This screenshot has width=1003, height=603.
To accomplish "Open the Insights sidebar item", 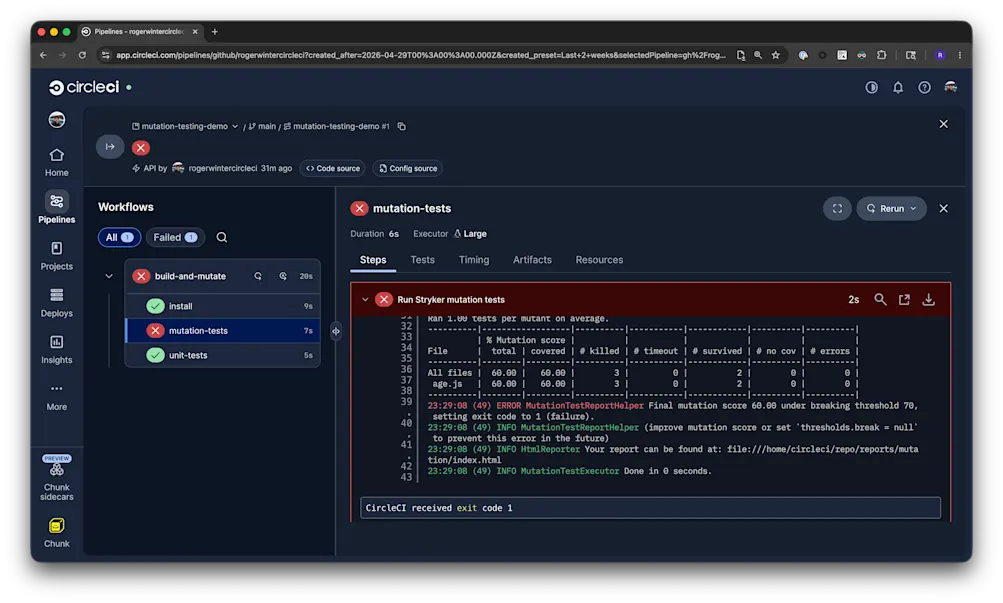I will [x=56, y=350].
